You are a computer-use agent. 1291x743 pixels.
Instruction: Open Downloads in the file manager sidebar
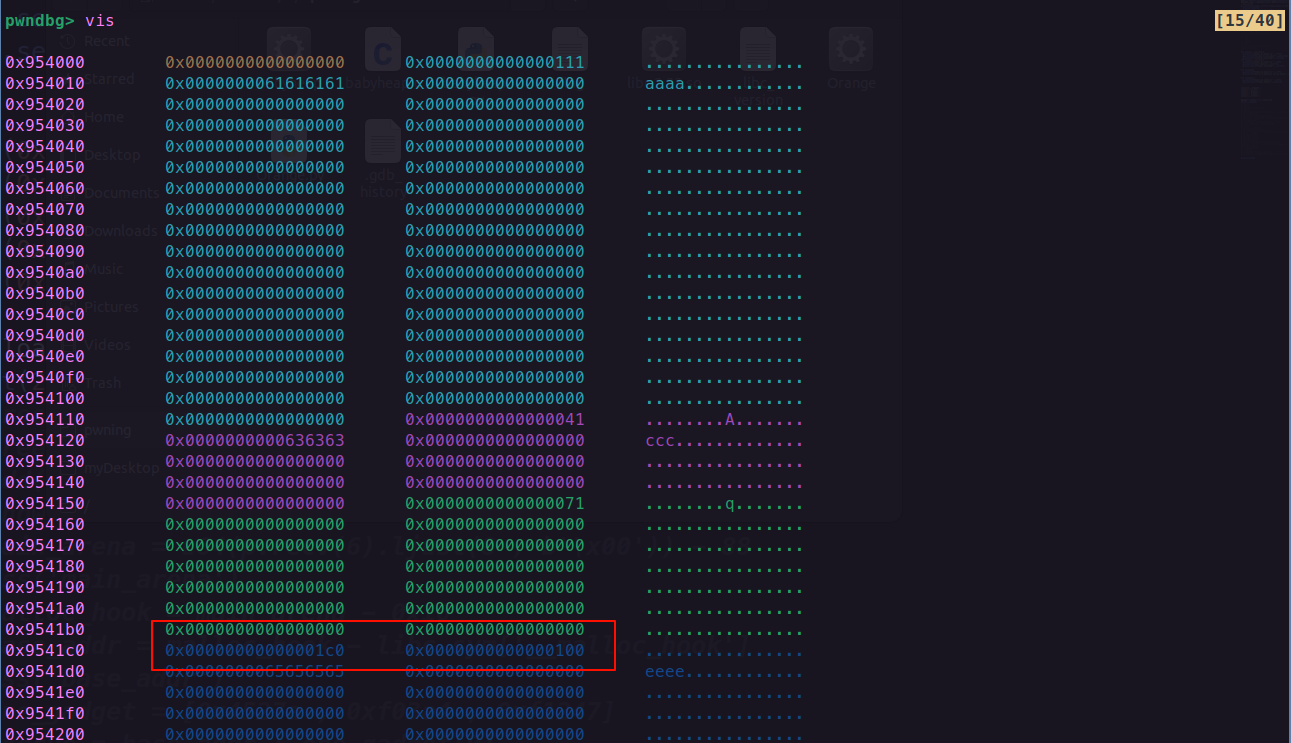coord(121,231)
